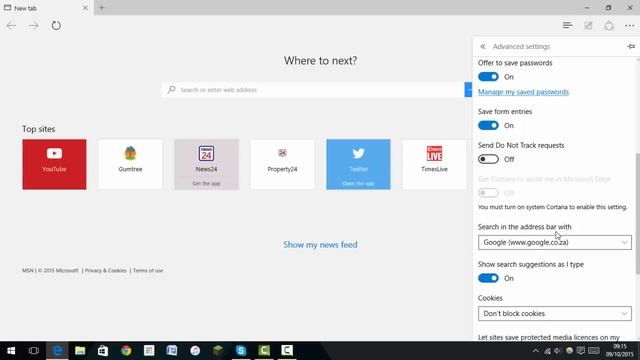
Task: Open the Gumtree top site tile
Action: tap(130, 164)
